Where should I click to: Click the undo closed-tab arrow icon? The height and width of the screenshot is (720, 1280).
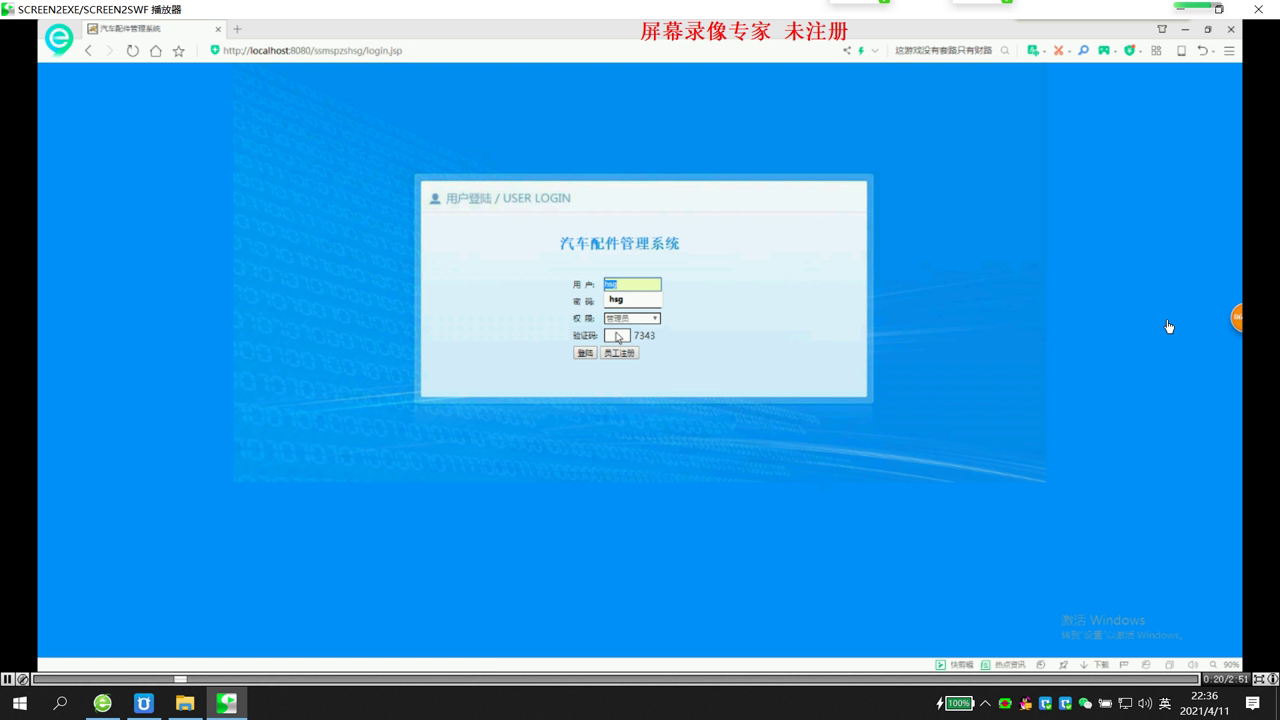tap(1203, 50)
